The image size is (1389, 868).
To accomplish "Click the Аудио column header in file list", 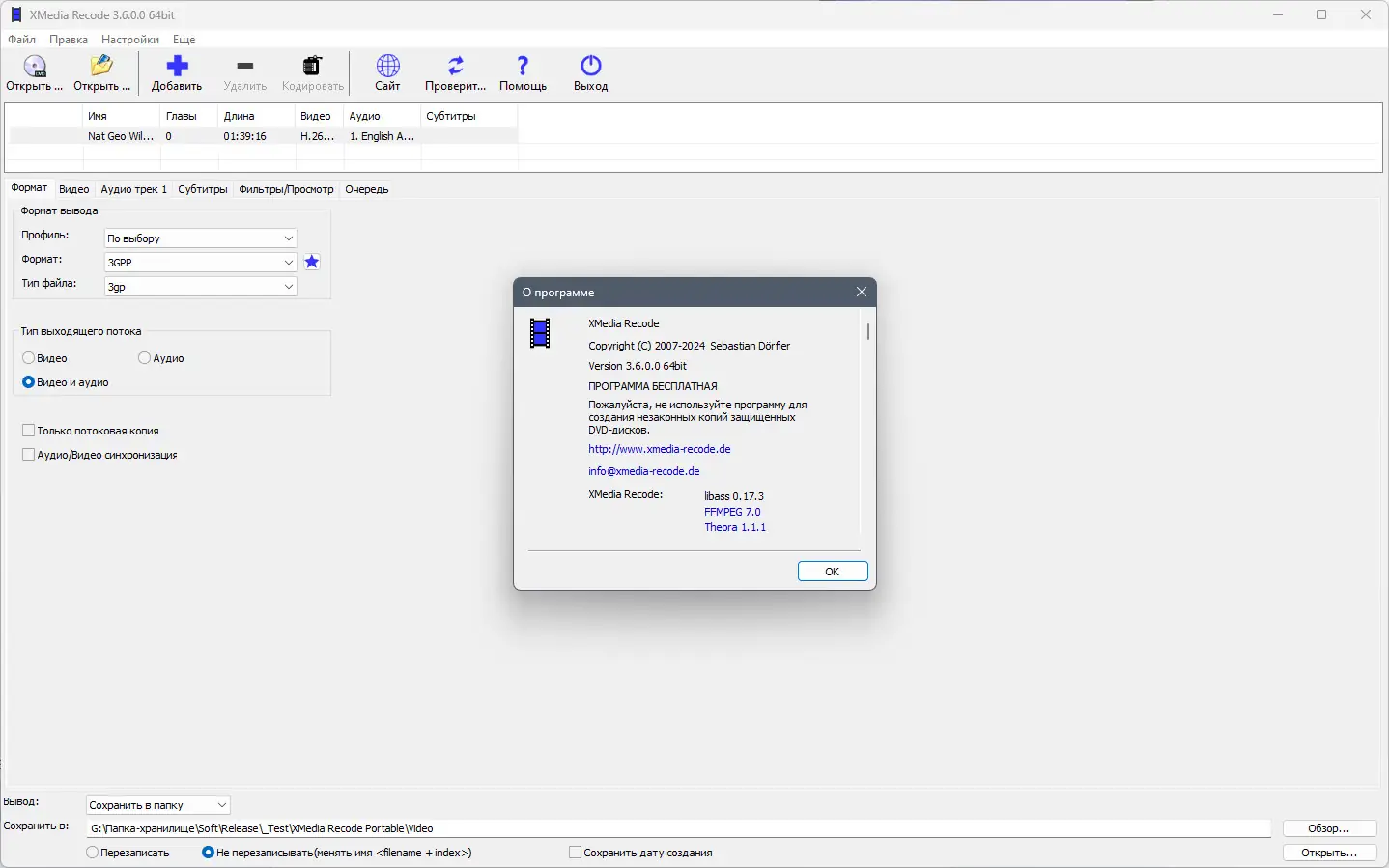I will pos(383,116).
